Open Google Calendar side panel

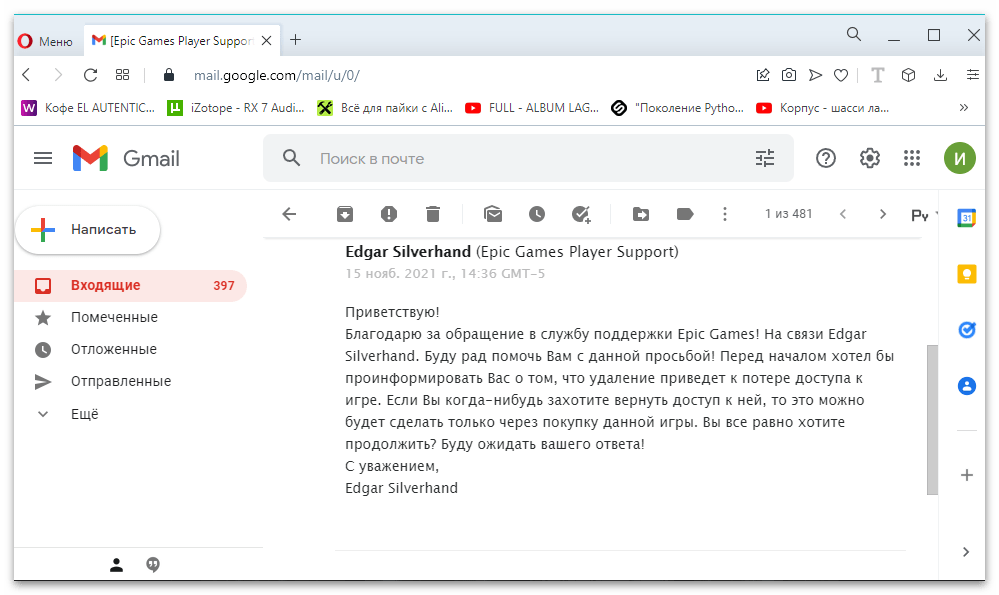(x=967, y=218)
